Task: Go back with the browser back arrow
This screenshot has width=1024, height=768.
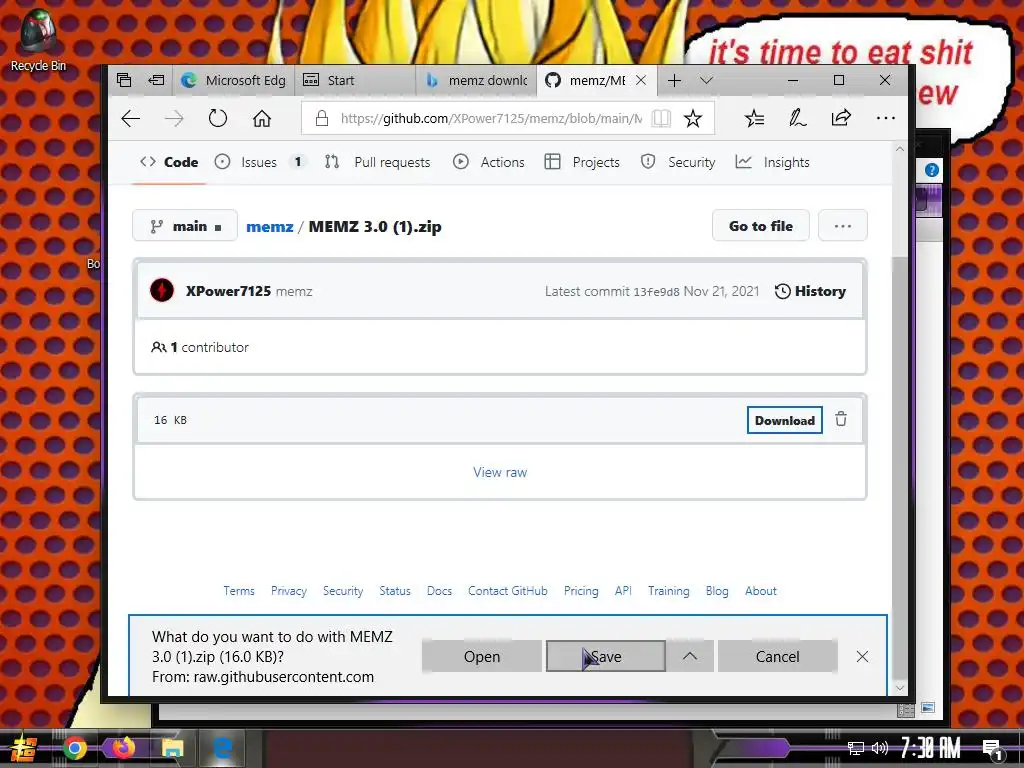Action: point(131,118)
